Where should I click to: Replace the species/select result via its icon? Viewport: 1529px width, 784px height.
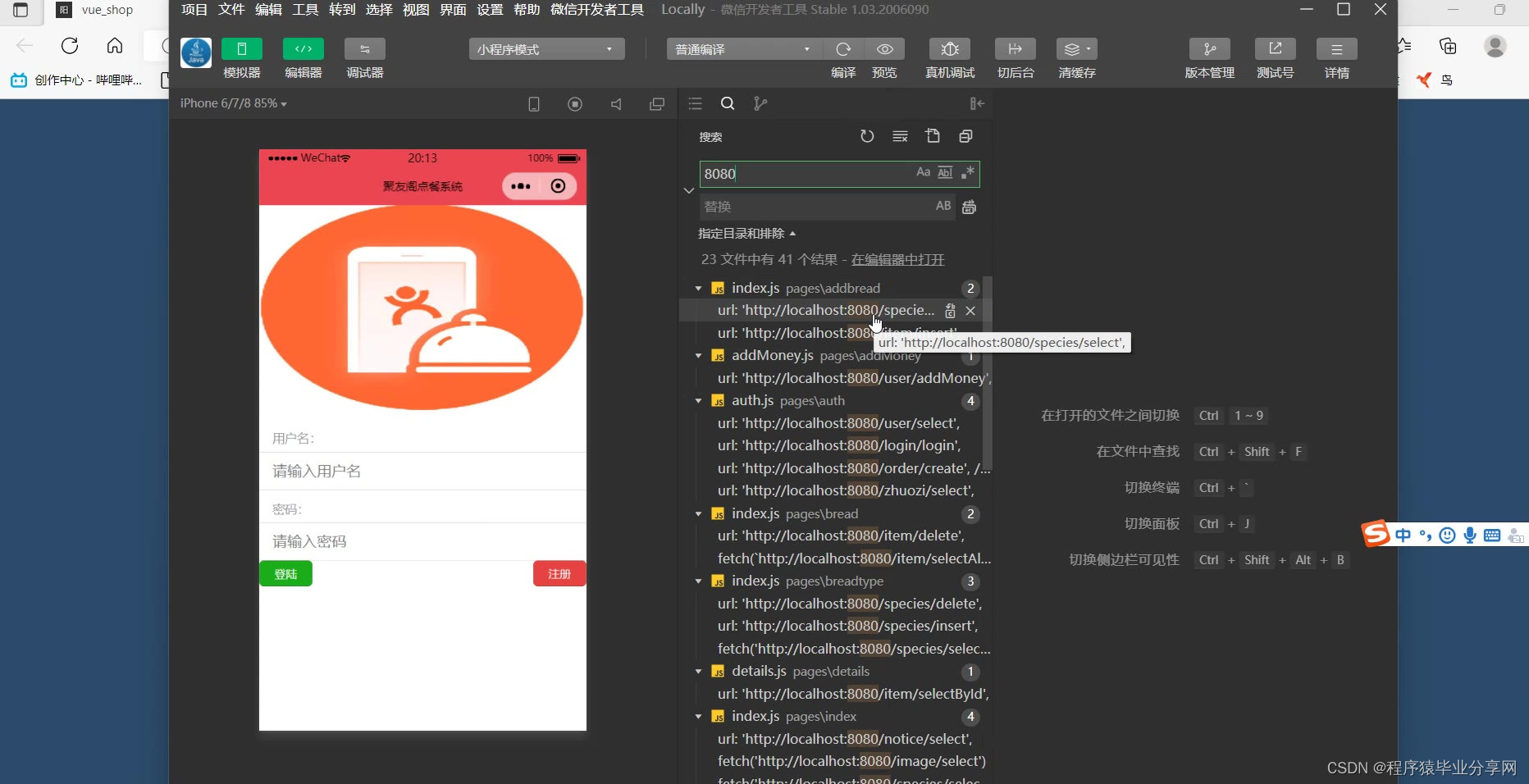tap(950, 311)
